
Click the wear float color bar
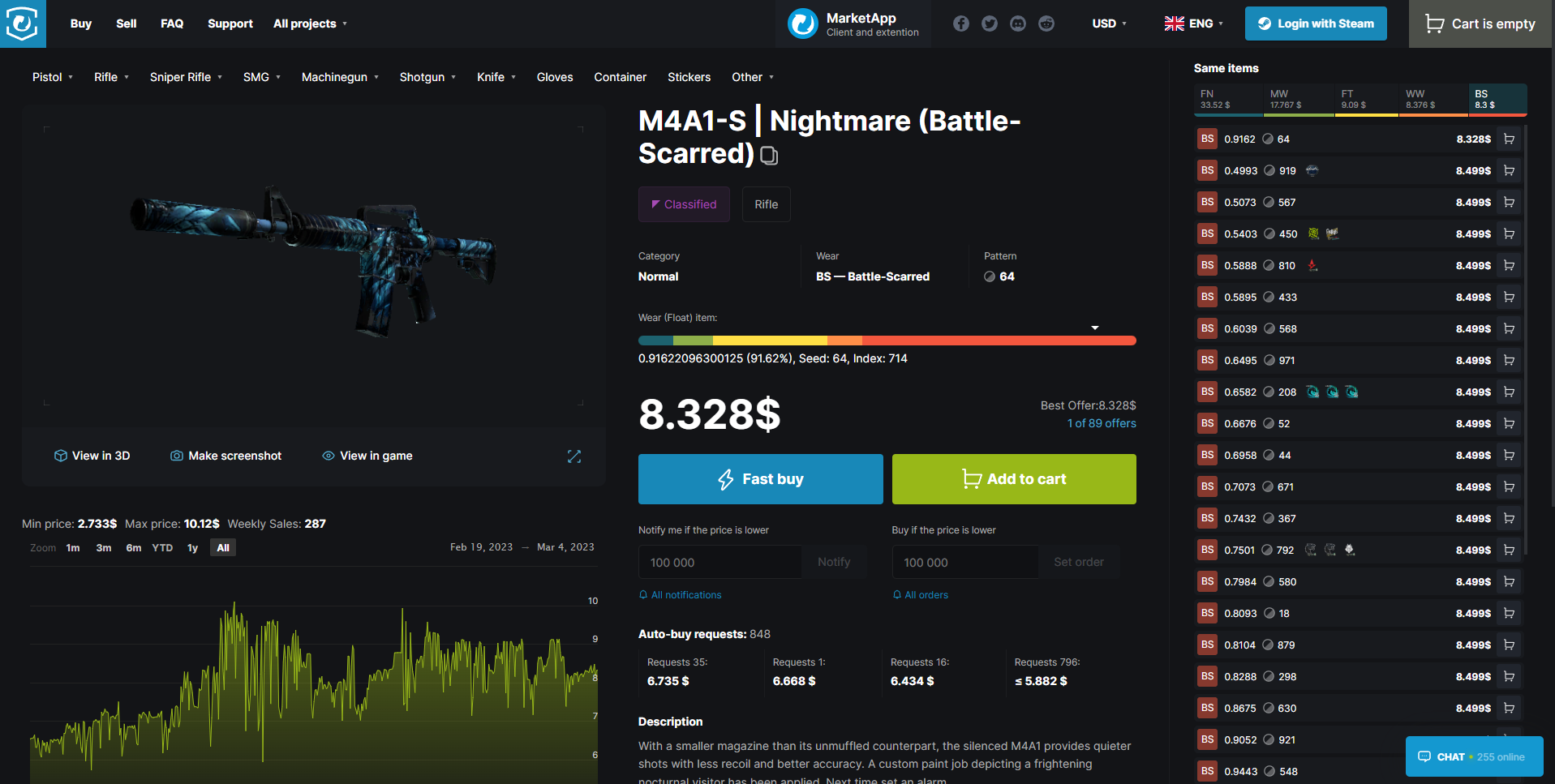(x=887, y=341)
